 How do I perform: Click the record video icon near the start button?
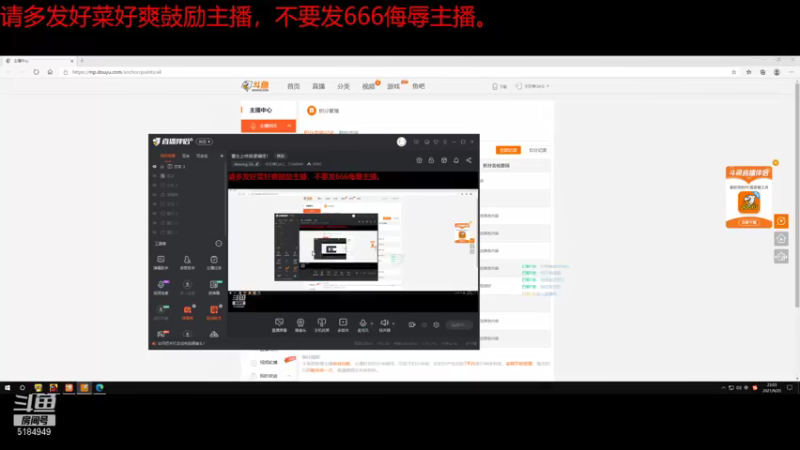(x=412, y=324)
